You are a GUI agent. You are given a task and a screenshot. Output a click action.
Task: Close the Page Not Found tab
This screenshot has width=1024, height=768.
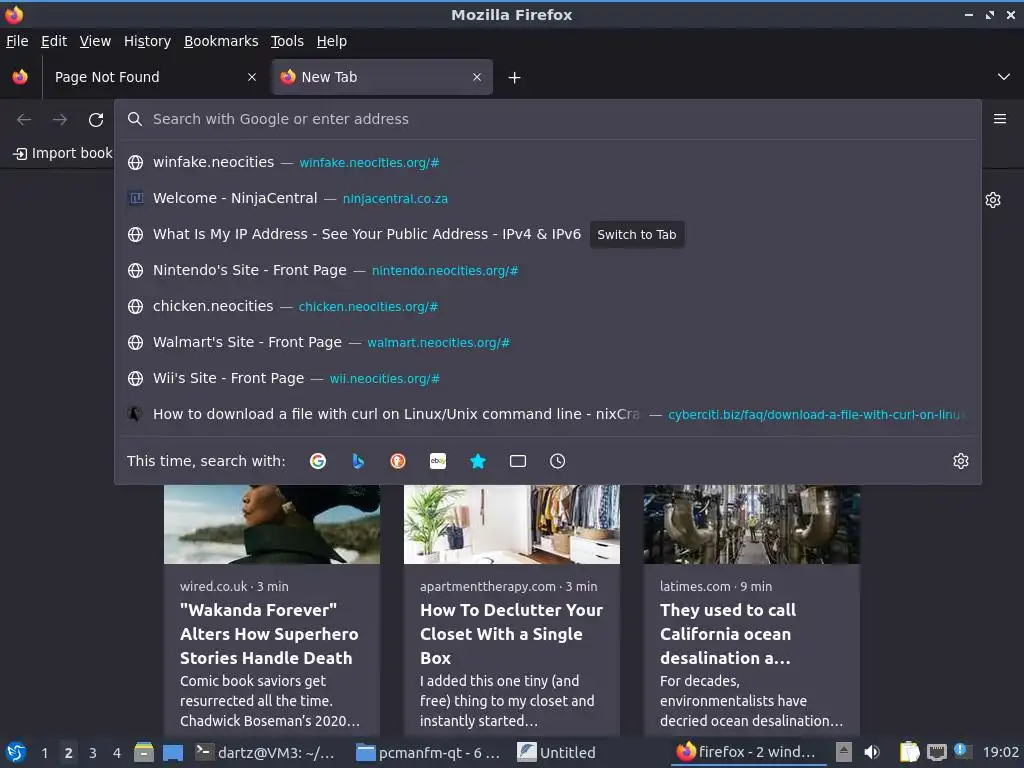(252, 77)
